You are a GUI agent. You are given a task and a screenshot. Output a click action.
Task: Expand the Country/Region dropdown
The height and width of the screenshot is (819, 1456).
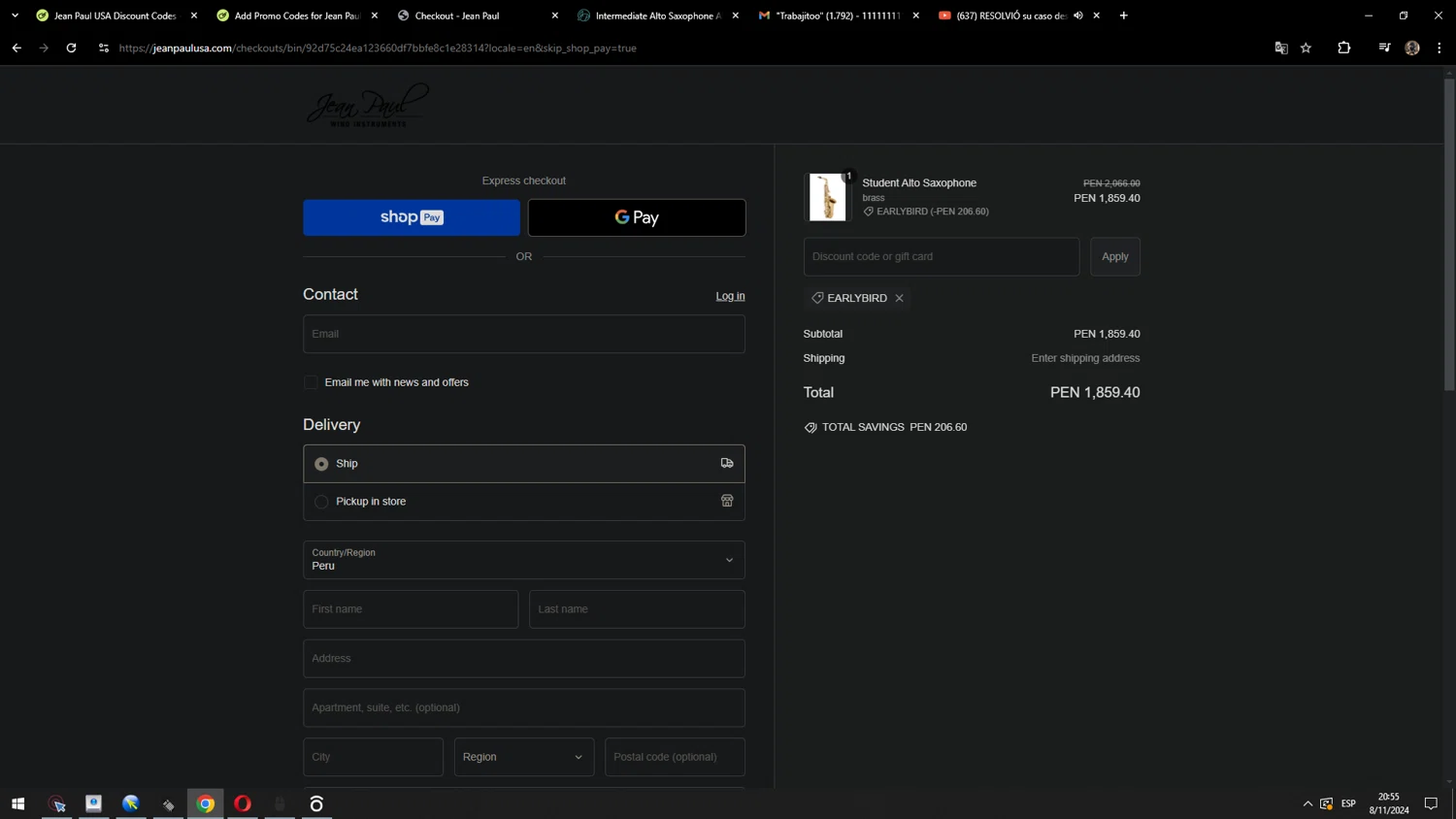tap(524, 560)
